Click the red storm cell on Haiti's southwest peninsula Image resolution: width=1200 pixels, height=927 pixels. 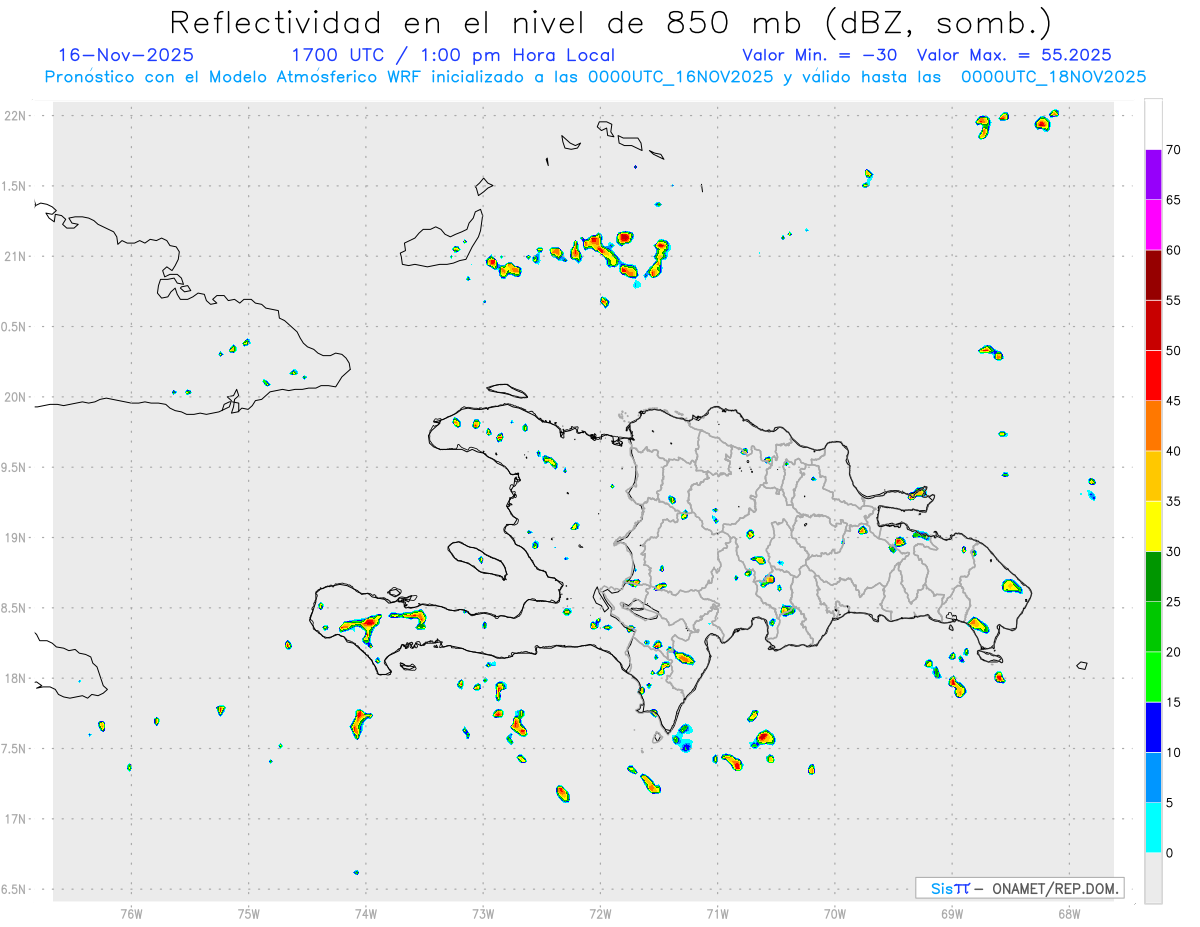coord(369,621)
